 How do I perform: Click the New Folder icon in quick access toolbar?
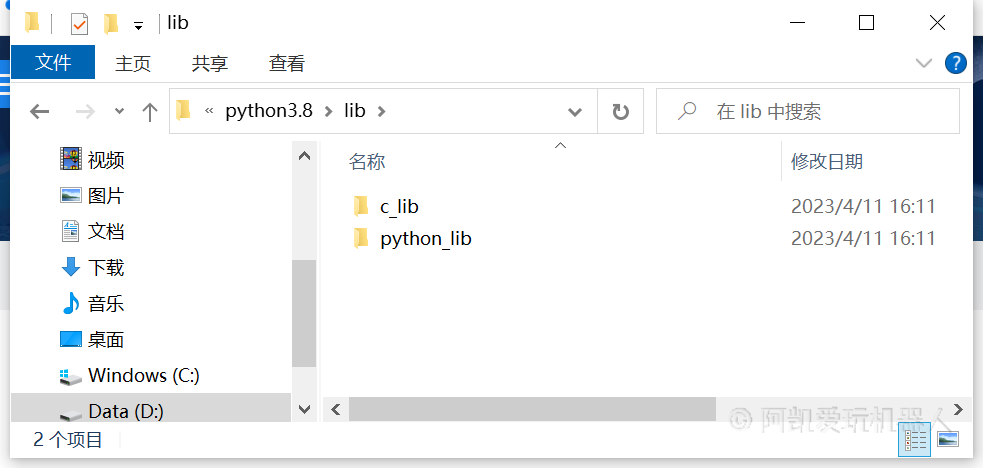point(111,24)
